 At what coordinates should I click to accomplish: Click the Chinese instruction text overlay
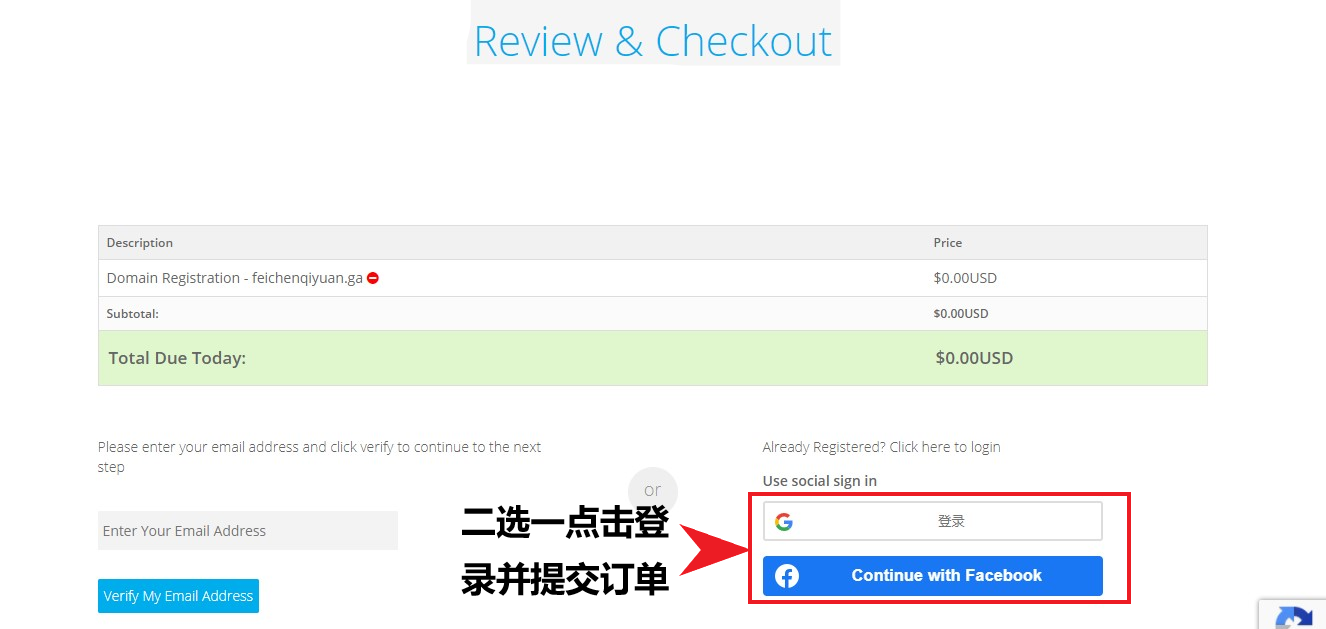tap(565, 551)
